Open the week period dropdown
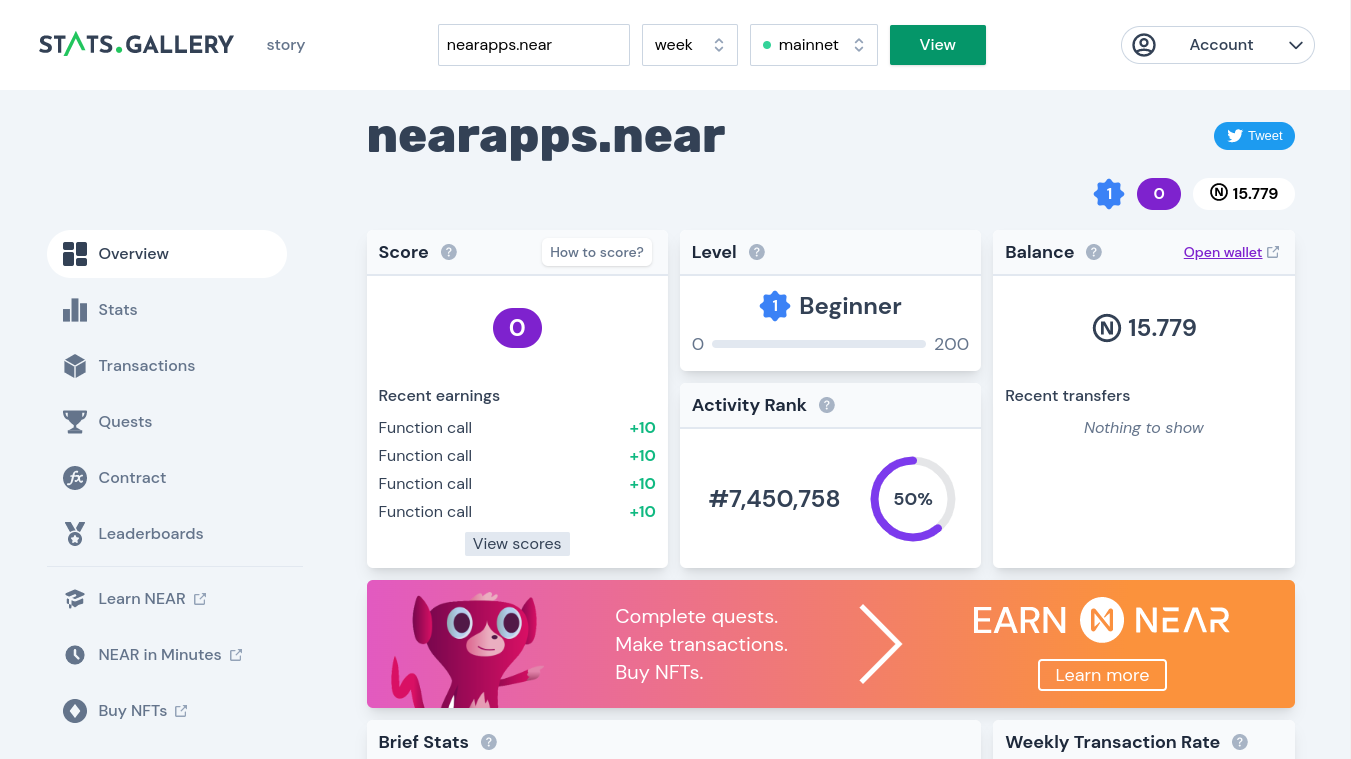This screenshot has width=1351, height=759. 690,45
